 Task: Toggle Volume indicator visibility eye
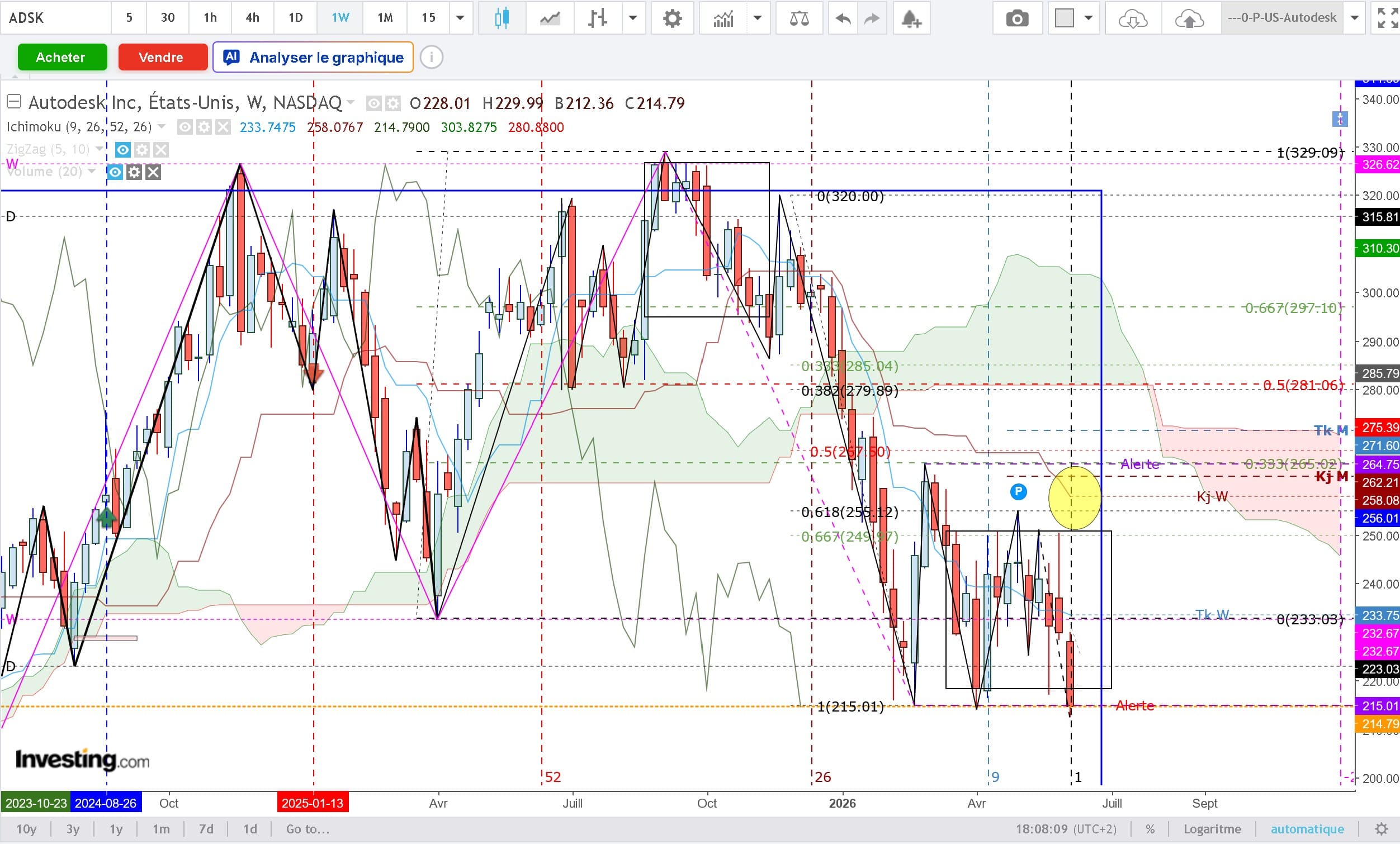tap(115, 172)
